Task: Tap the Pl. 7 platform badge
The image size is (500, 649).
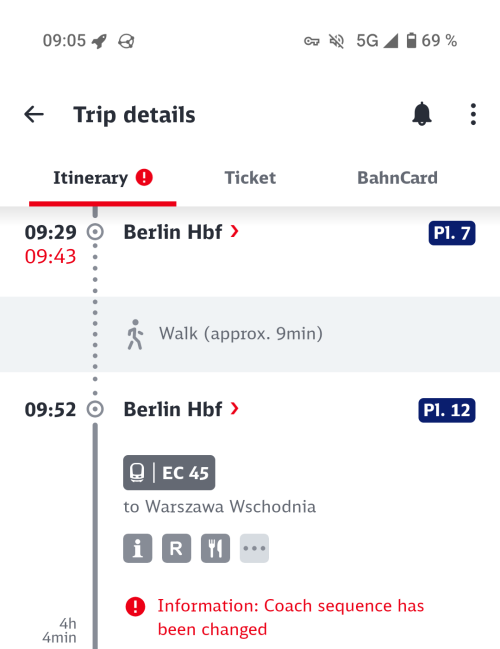Action: 452,233
